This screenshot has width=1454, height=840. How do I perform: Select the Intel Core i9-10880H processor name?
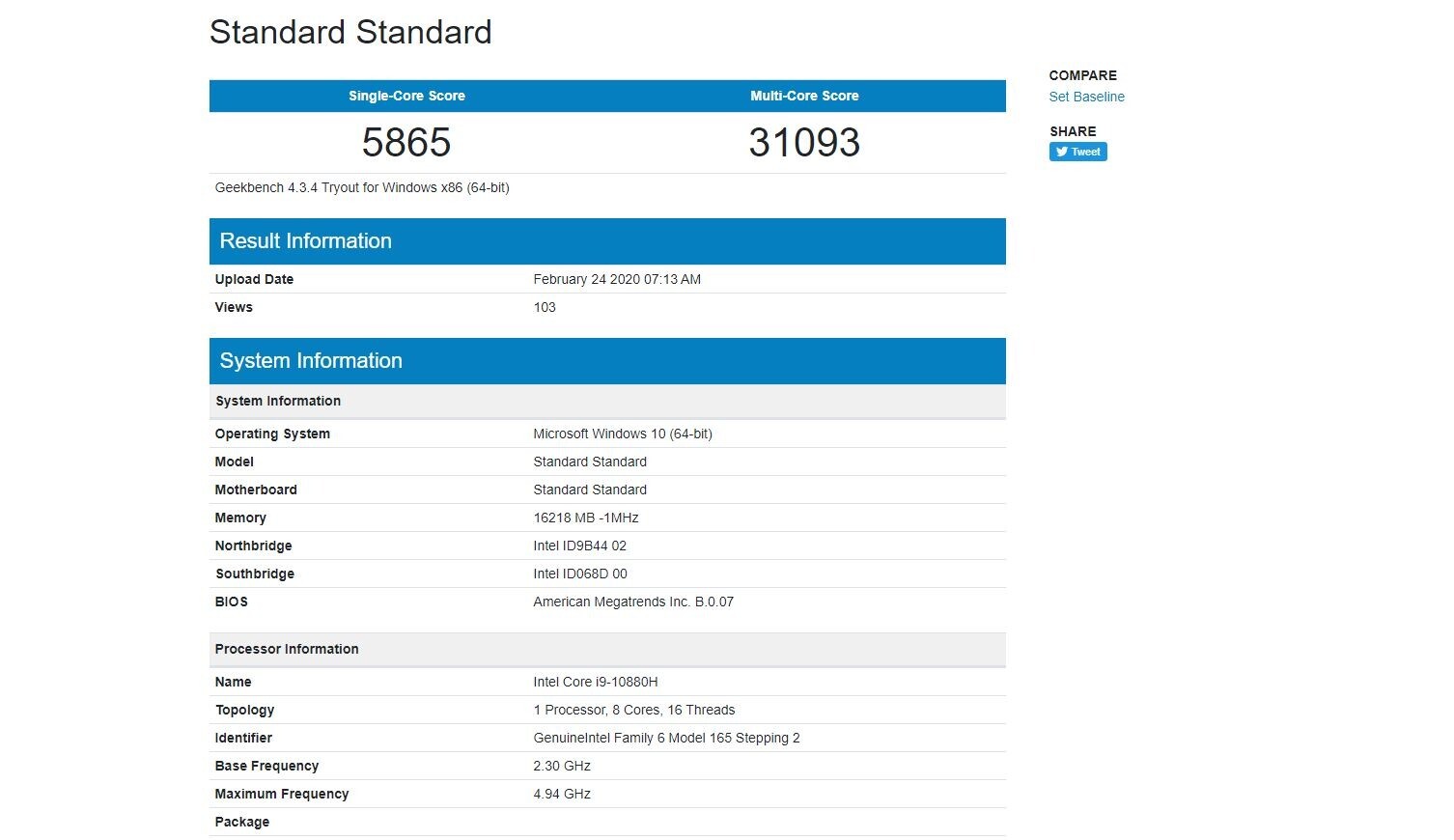click(x=596, y=682)
